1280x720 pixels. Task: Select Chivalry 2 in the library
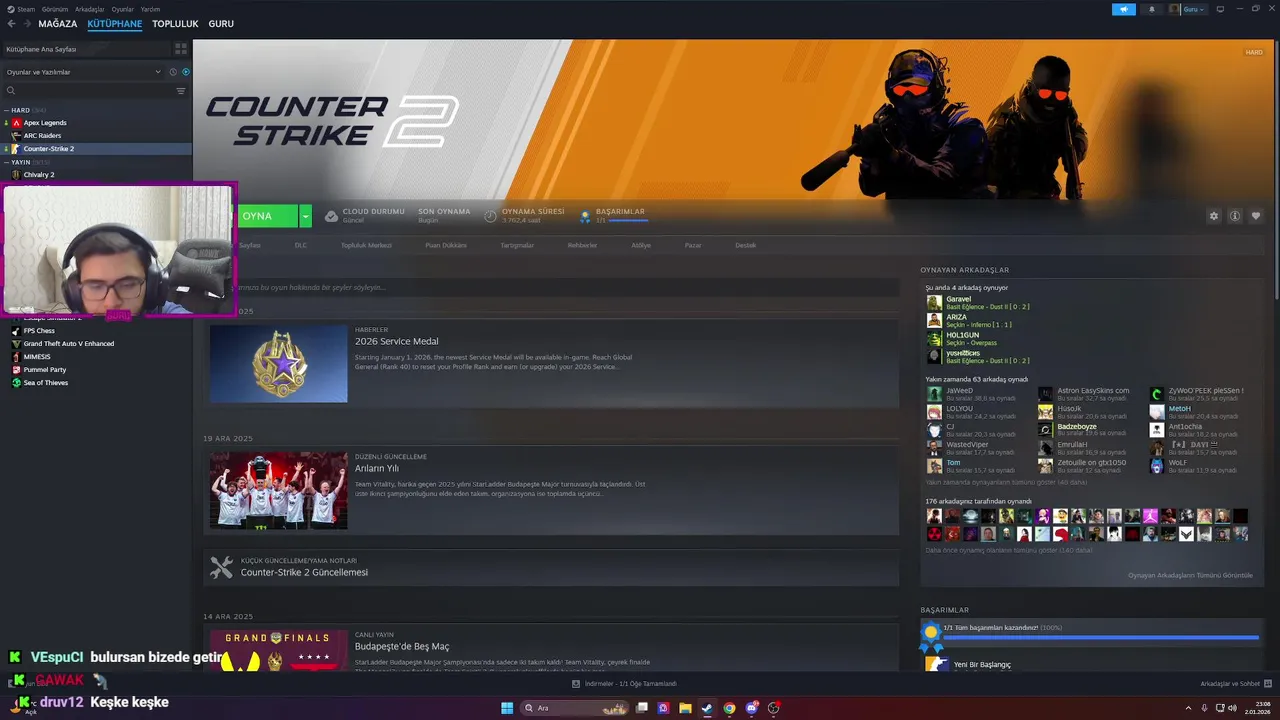tap(39, 175)
